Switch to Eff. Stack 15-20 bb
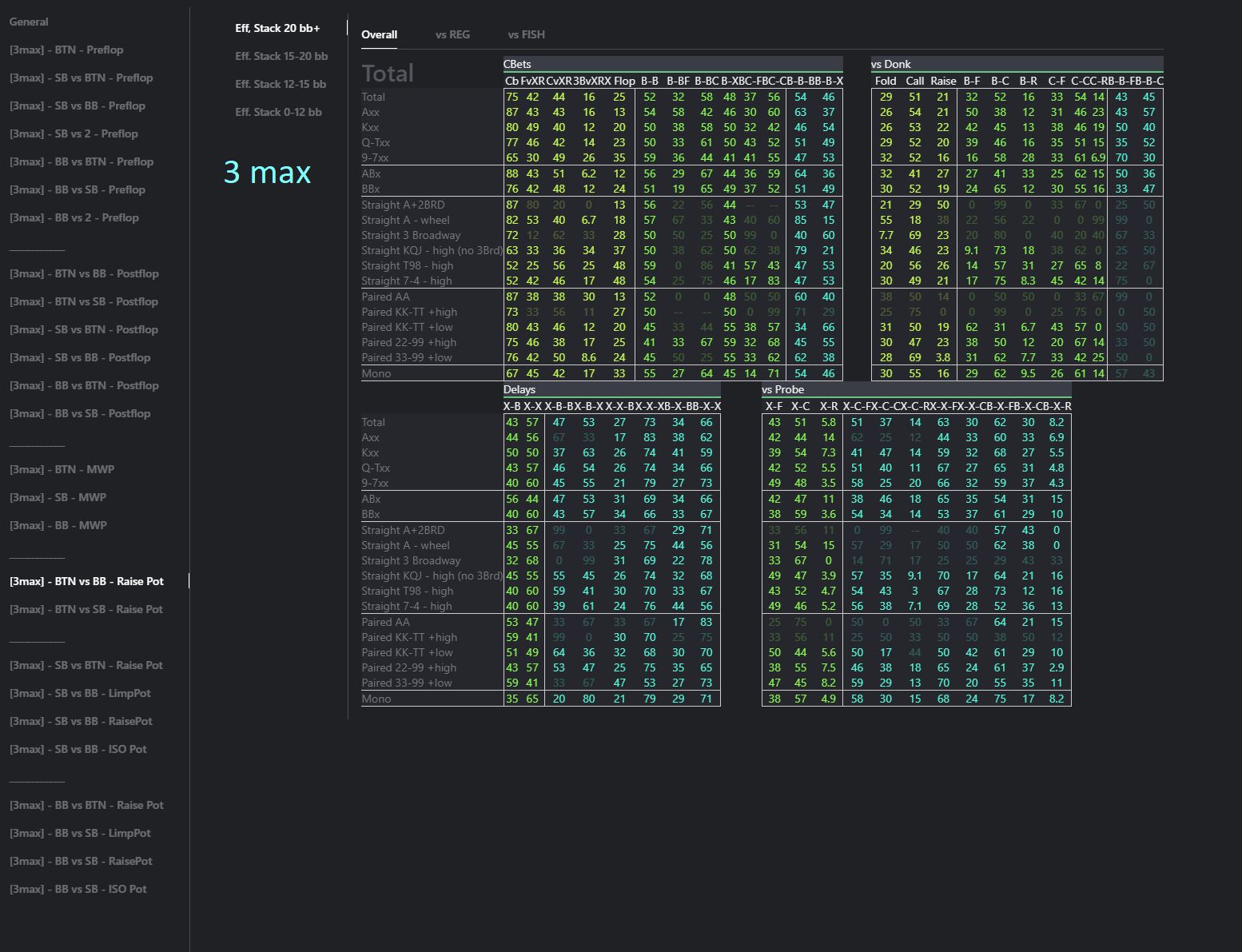 tap(281, 56)
